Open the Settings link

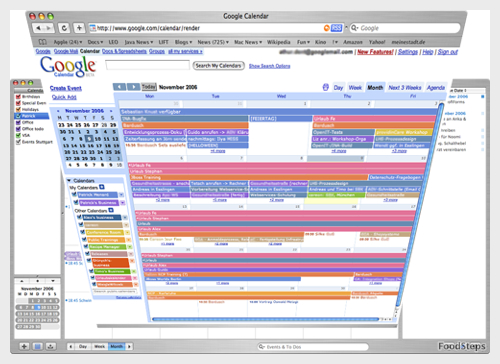click(408, 52)
